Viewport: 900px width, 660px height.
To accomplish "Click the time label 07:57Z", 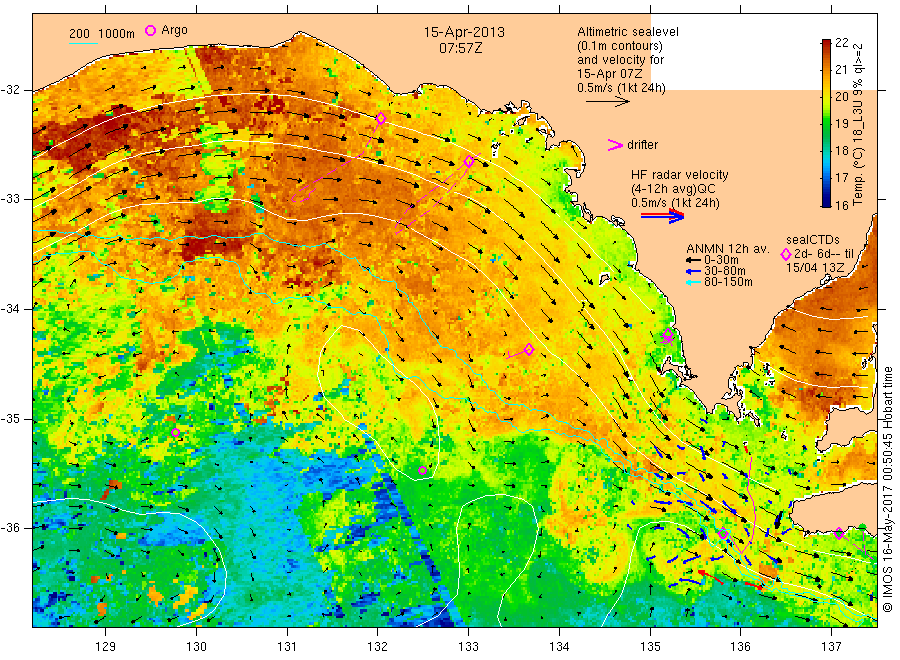I will tap(460, 48).
